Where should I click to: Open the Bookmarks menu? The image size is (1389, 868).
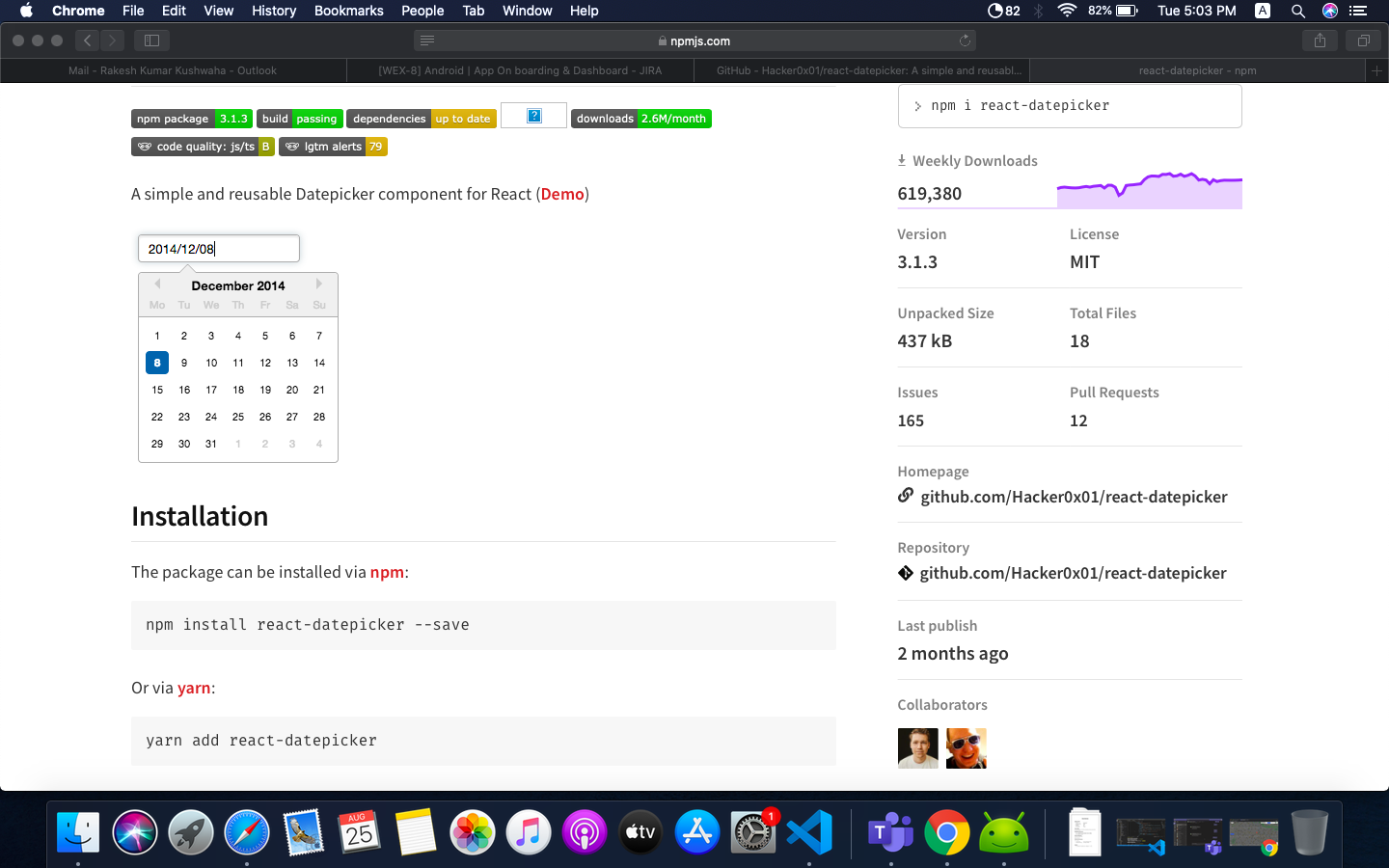pyautogui.click(x=349, y=11)
